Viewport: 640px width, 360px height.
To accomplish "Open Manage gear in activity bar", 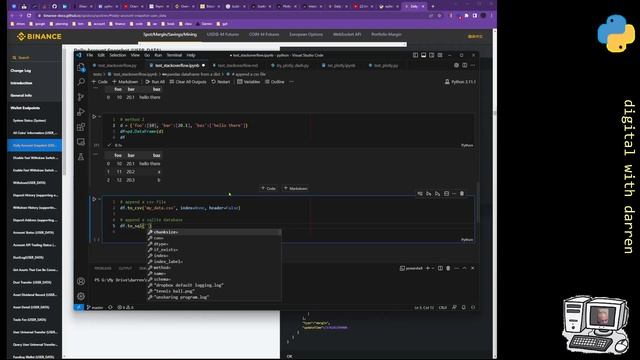I will coord(81,296).
